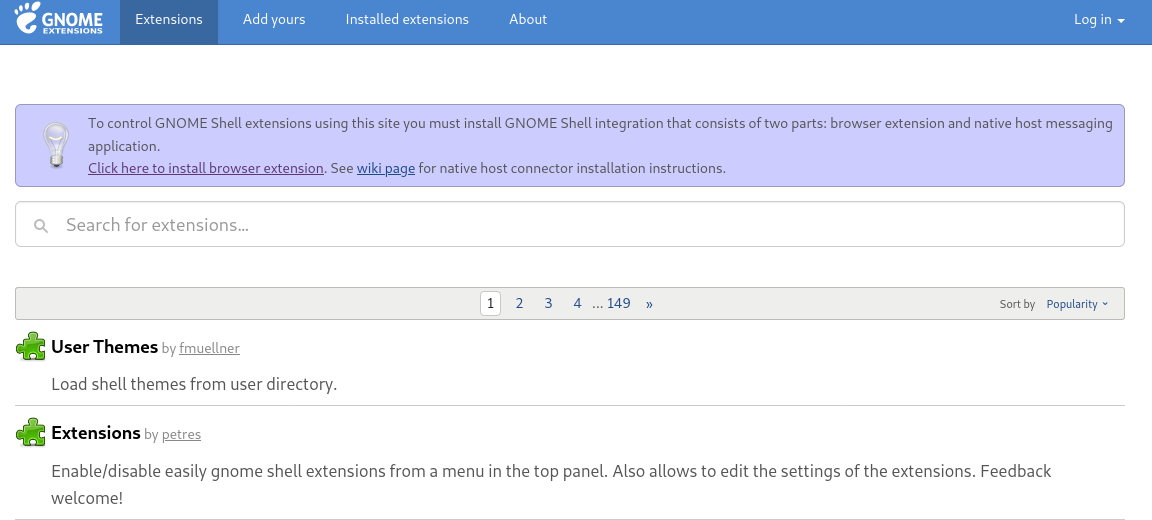Click the User Themes puzzle piece icon
Screen dimensions: 1152x520
(30, 346)
